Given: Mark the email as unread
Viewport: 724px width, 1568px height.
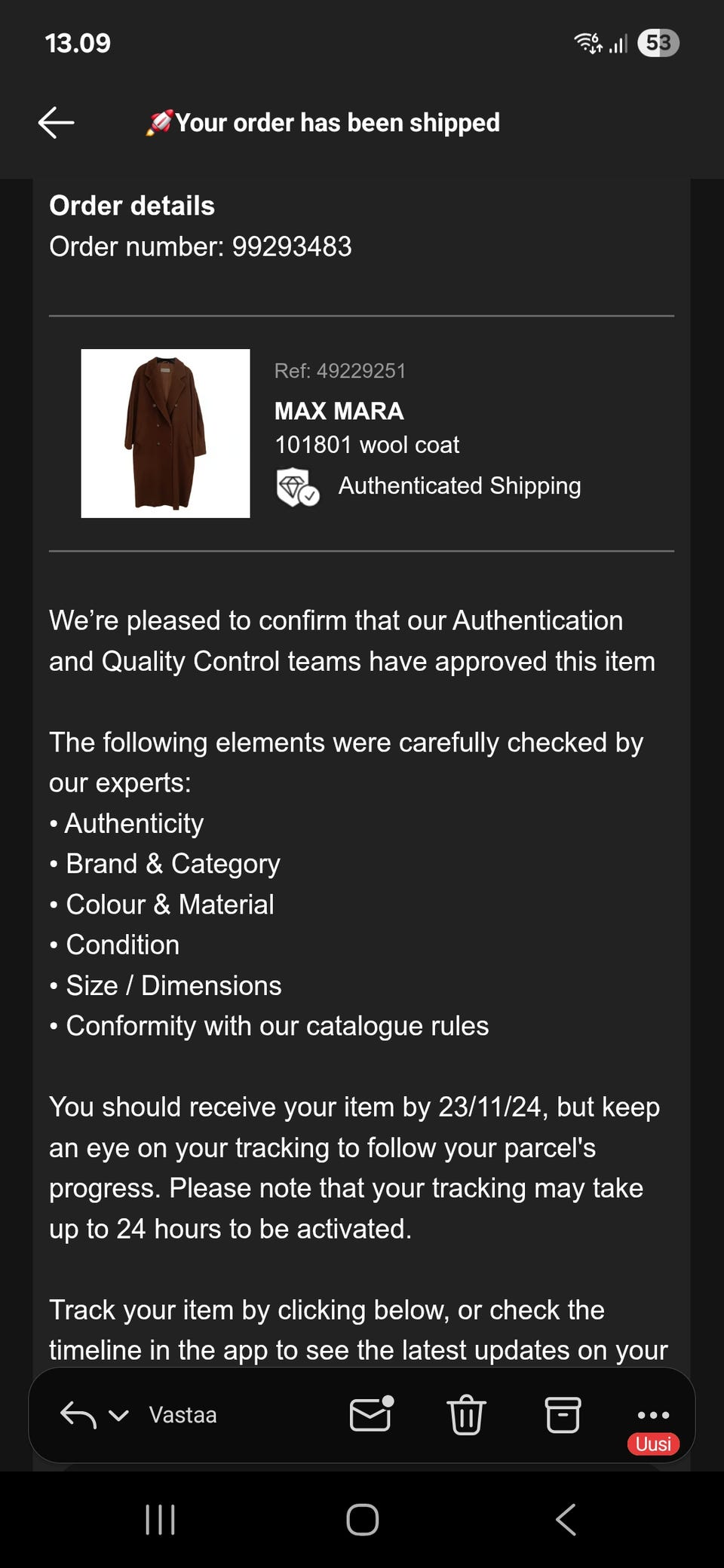Looking at the screenshot, I should (x=371, y=1413).
